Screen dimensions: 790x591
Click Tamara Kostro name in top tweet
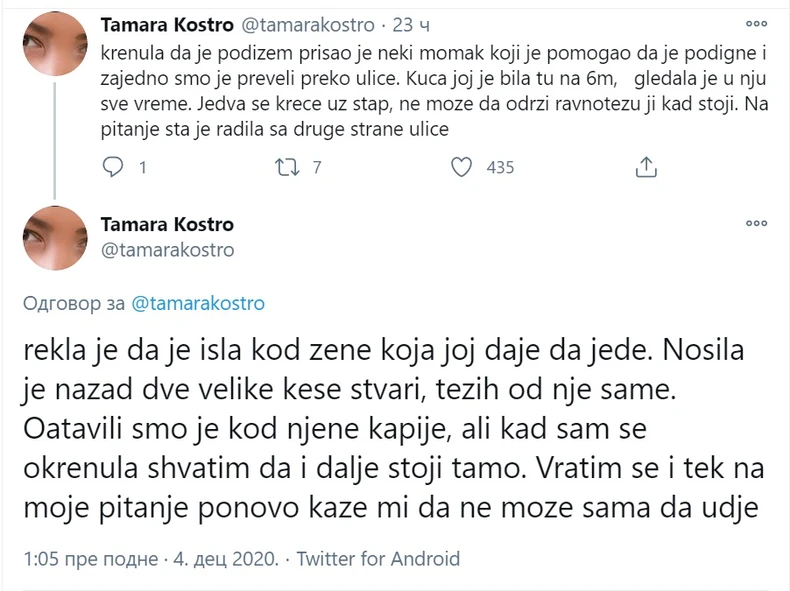(164, 24)
